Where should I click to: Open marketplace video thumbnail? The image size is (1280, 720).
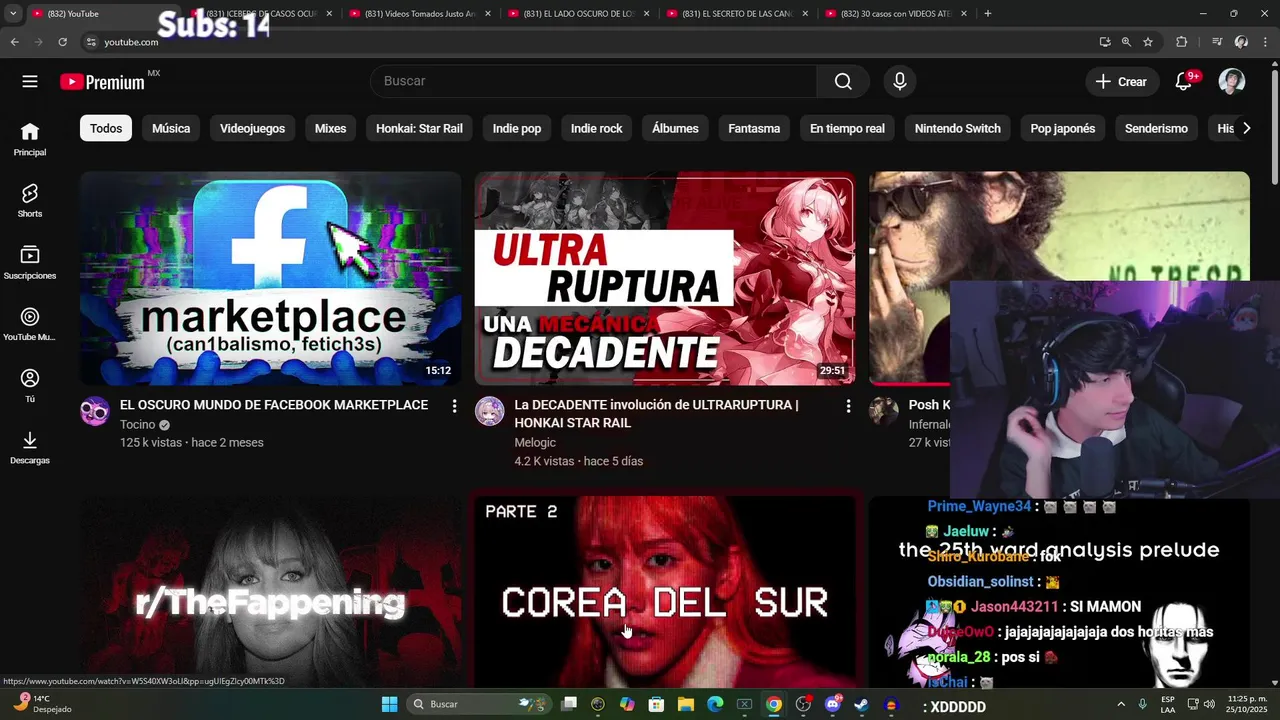coord(270,279)
